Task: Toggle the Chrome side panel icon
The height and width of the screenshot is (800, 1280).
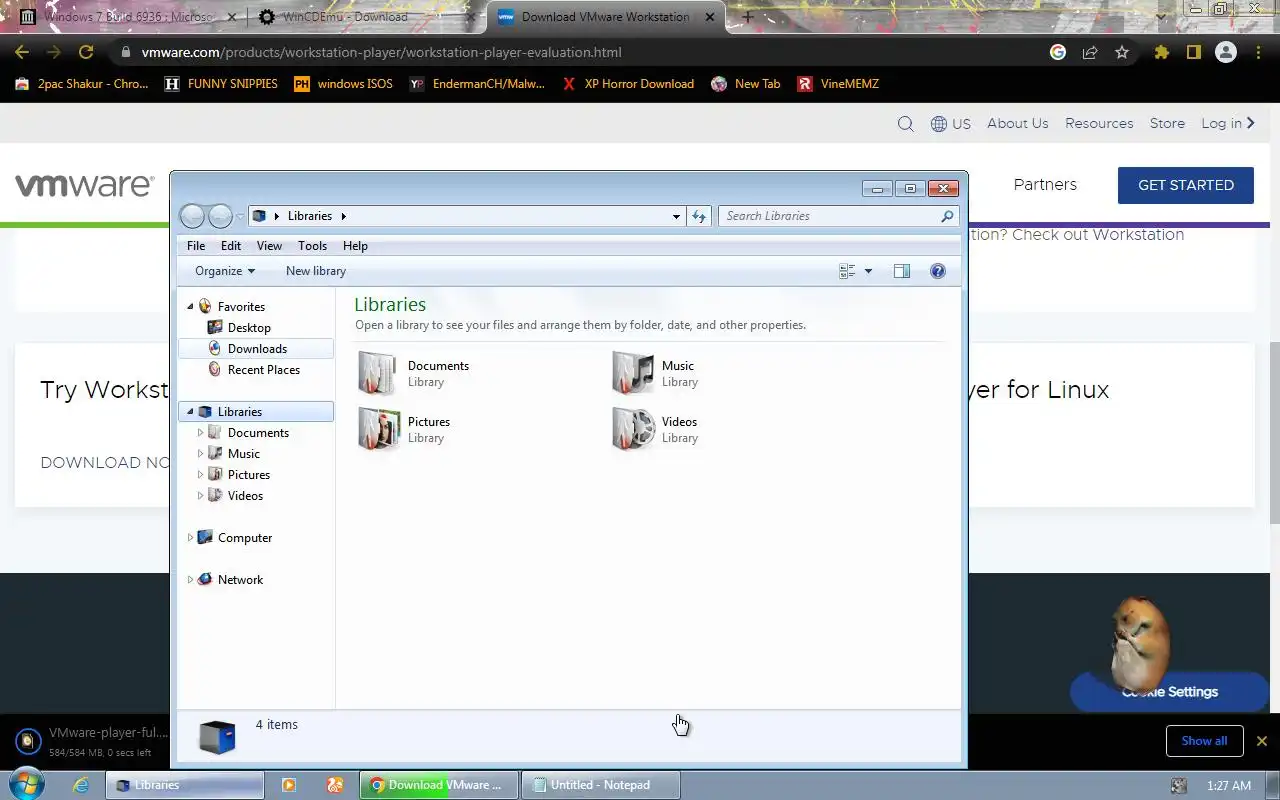Action: [1193, 52]
